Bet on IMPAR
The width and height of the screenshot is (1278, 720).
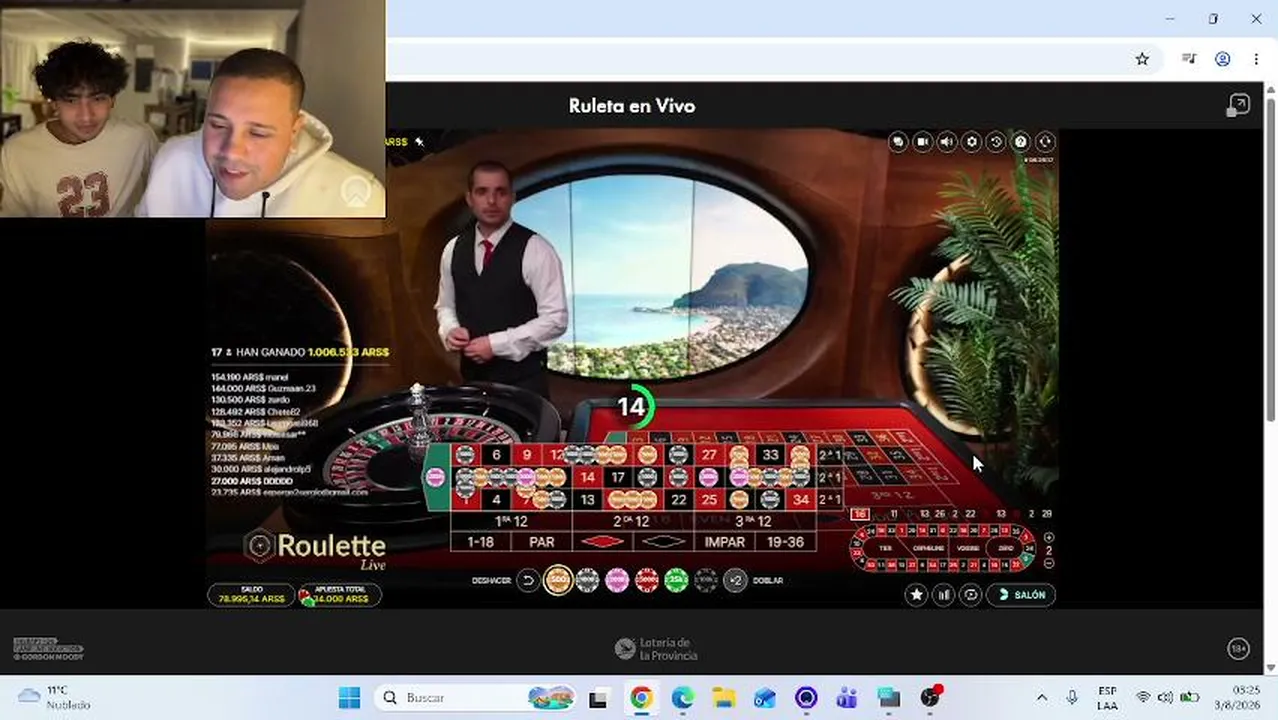coord(725,542)
